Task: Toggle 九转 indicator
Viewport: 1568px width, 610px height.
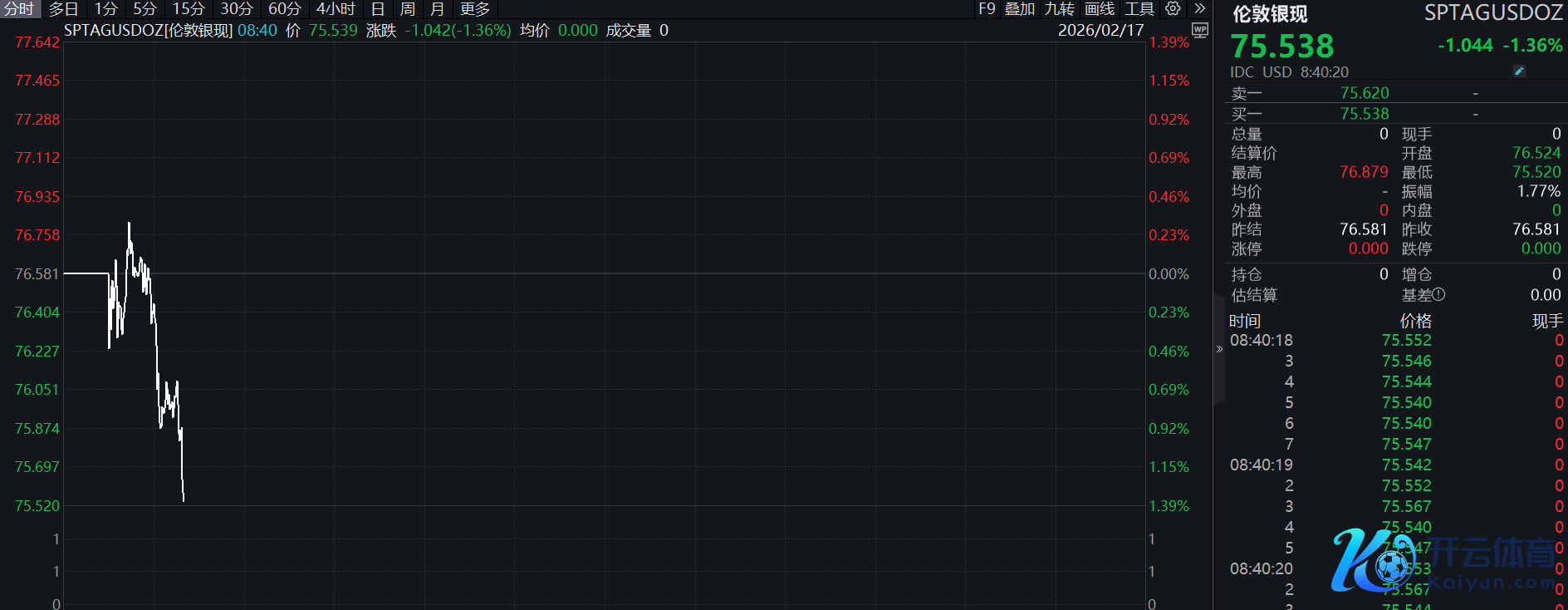Action: 1060,9
